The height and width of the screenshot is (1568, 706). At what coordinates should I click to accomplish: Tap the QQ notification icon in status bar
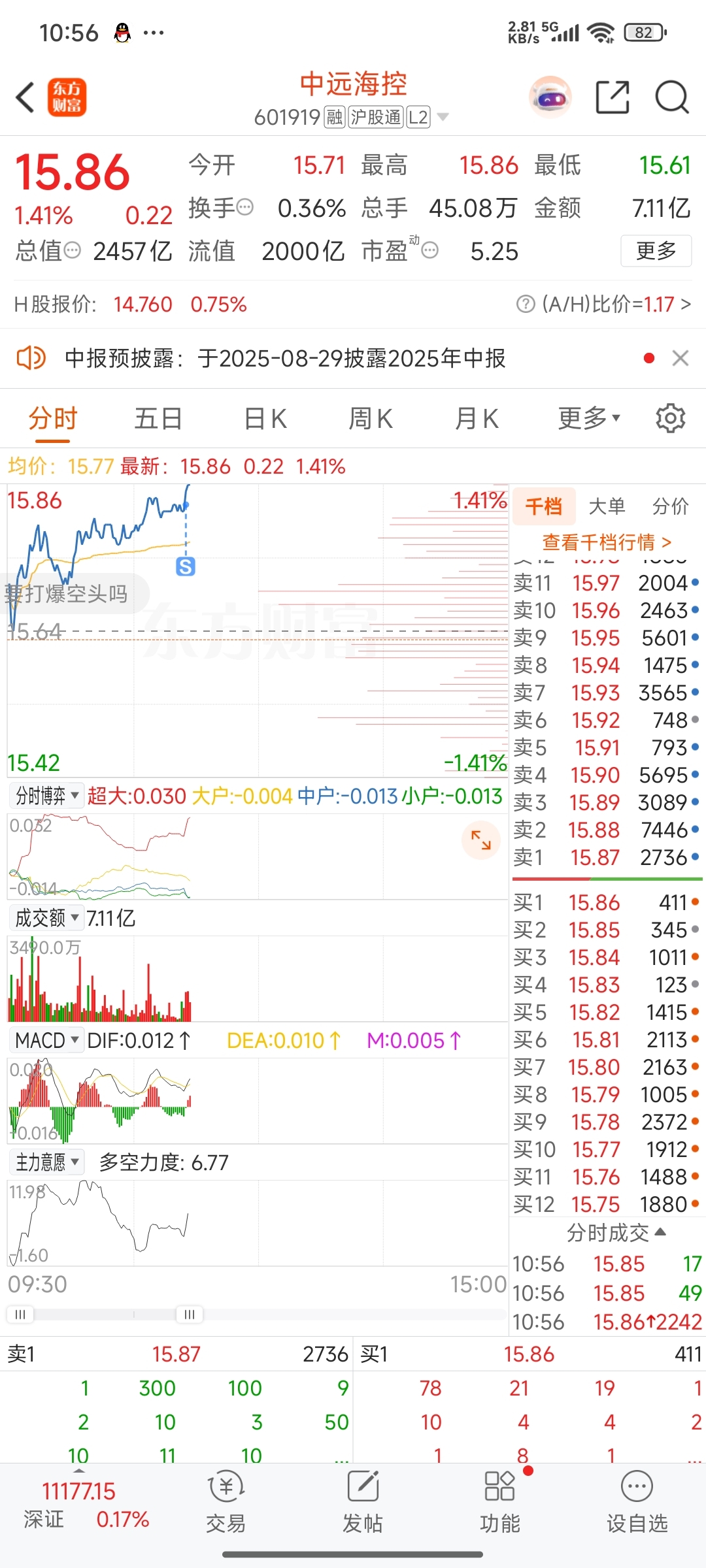click(122, 32)
